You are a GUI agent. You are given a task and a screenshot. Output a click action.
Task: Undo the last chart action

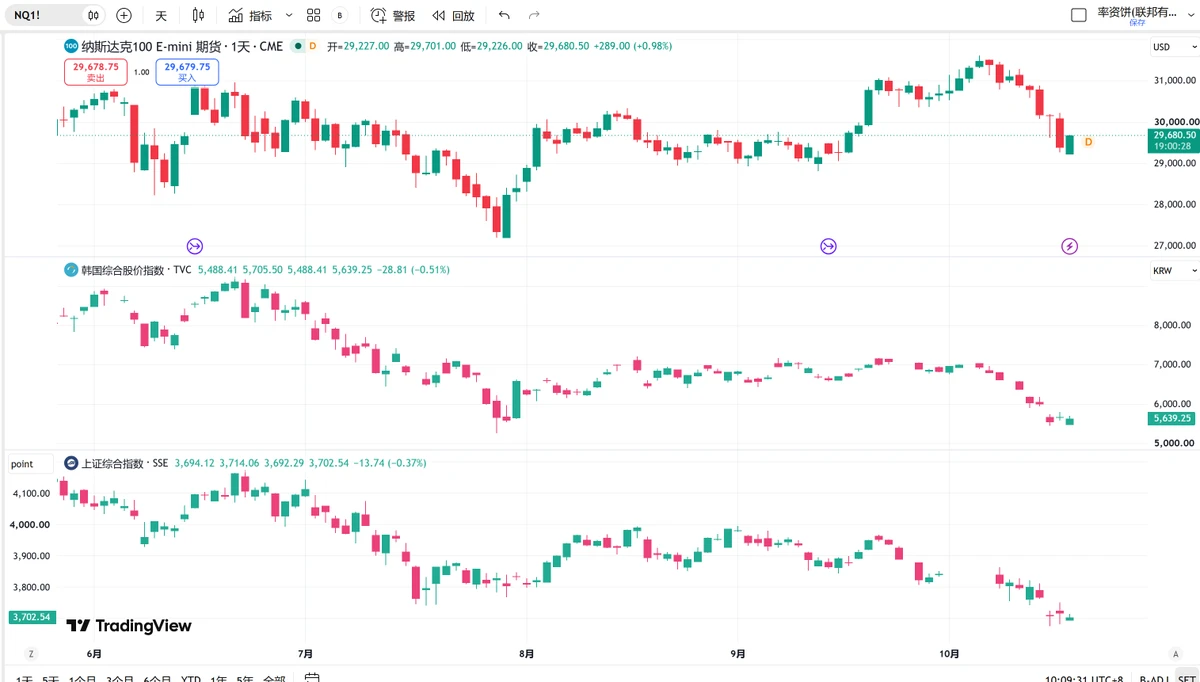(504, 15)
